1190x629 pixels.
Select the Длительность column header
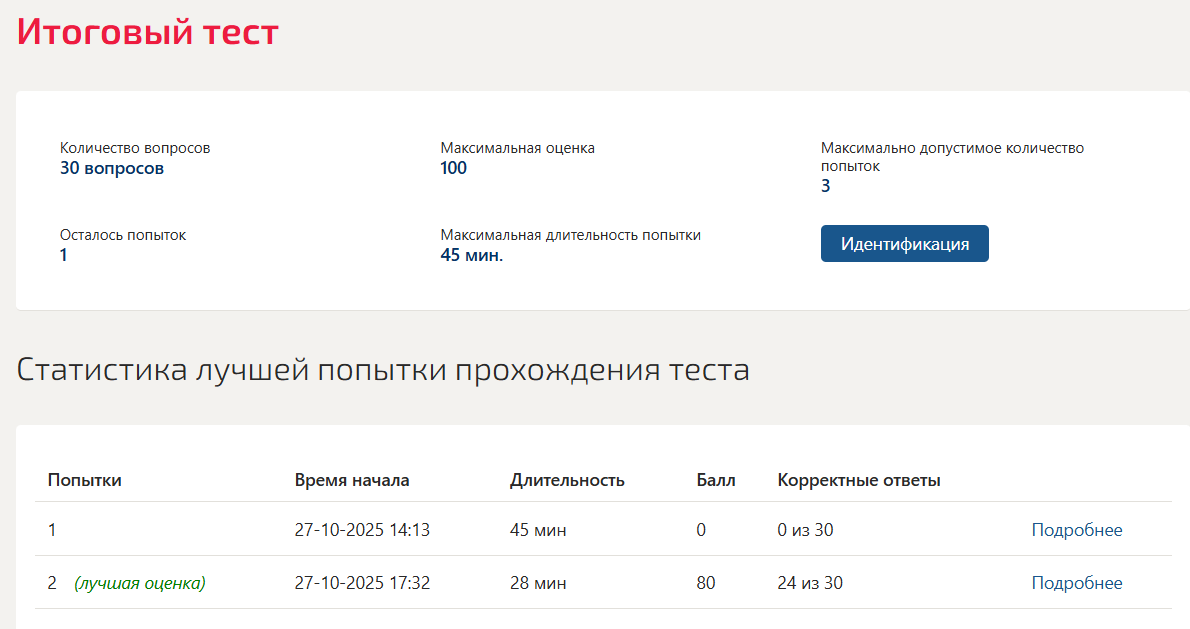[x=567, y=480]
